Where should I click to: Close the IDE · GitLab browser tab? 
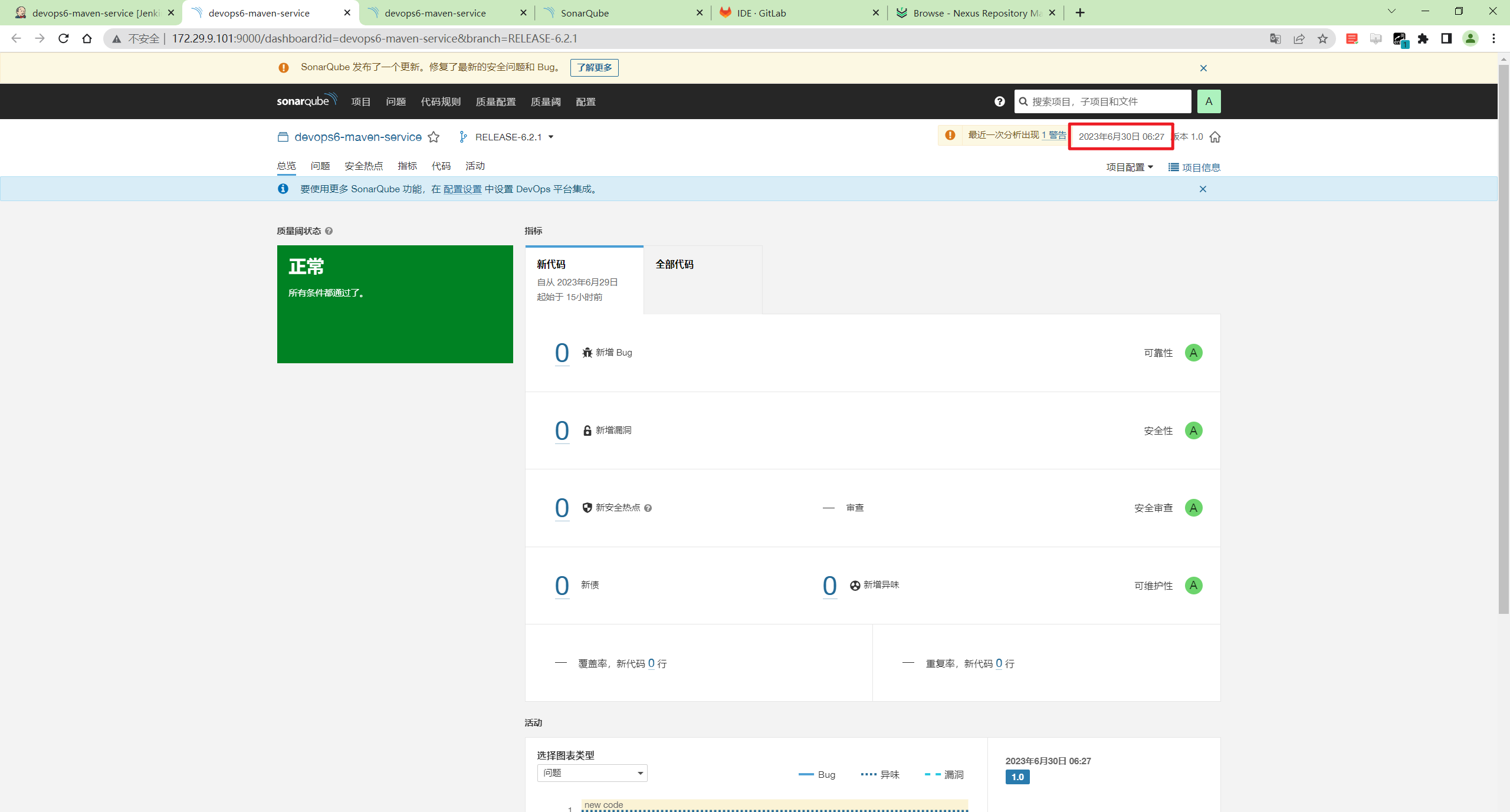pyautogui.click(x=876, y=12)
